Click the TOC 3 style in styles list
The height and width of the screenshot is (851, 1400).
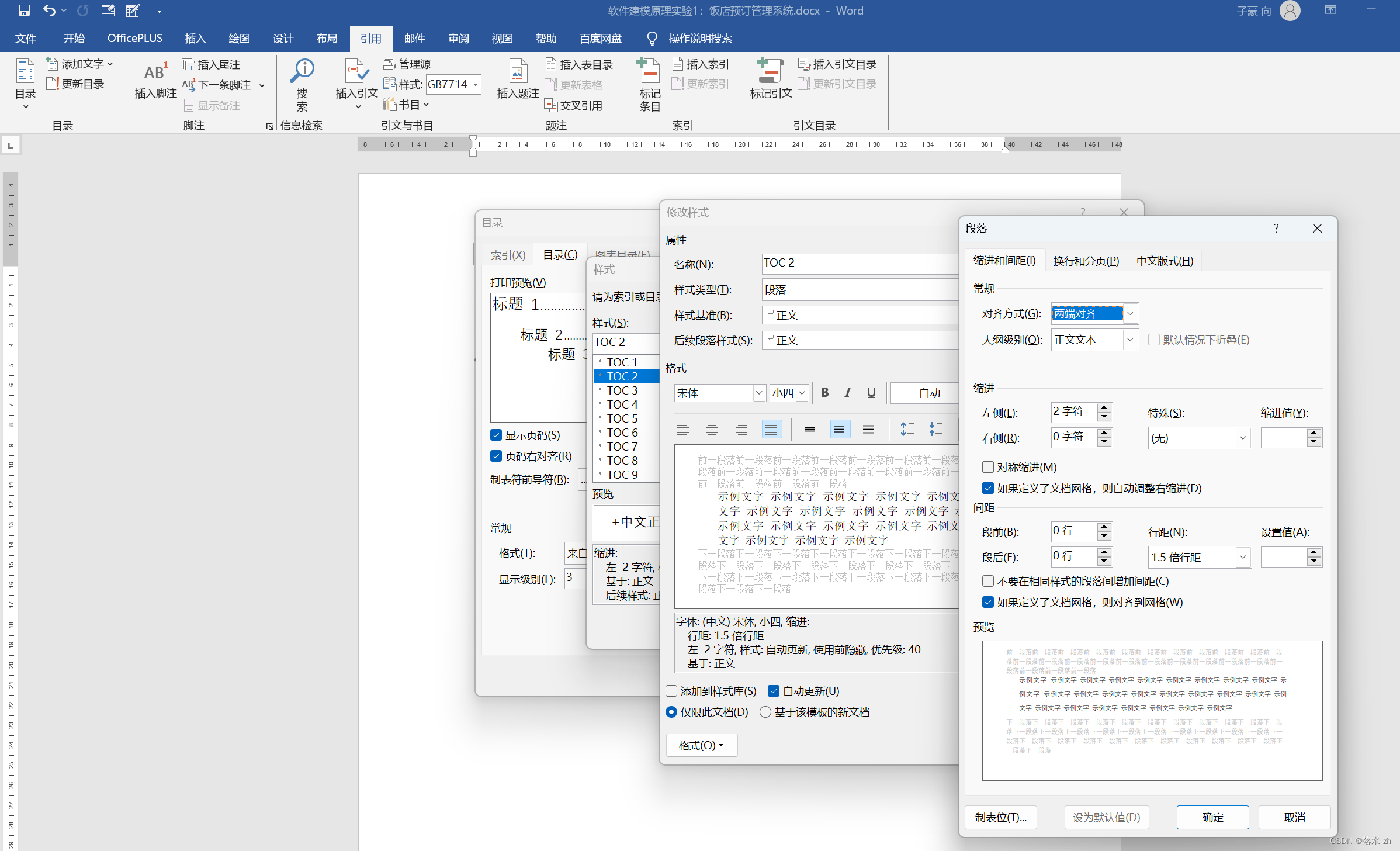tap(621, 390)
